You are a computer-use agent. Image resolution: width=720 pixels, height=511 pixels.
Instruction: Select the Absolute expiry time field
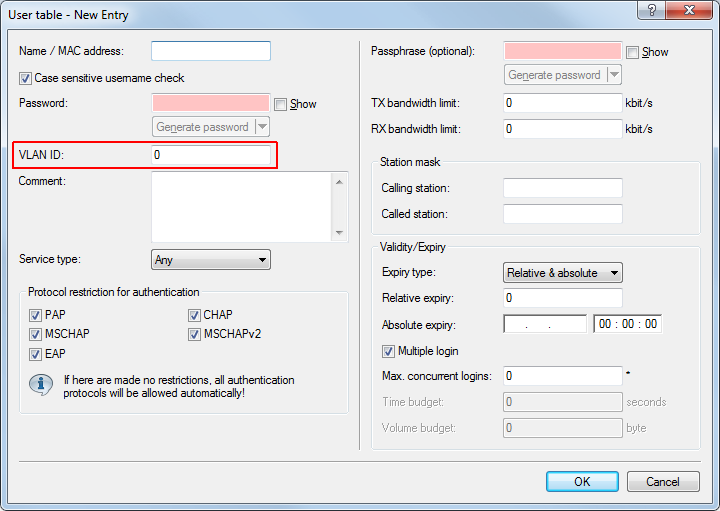pyautogui.click(x=627, y=324)
